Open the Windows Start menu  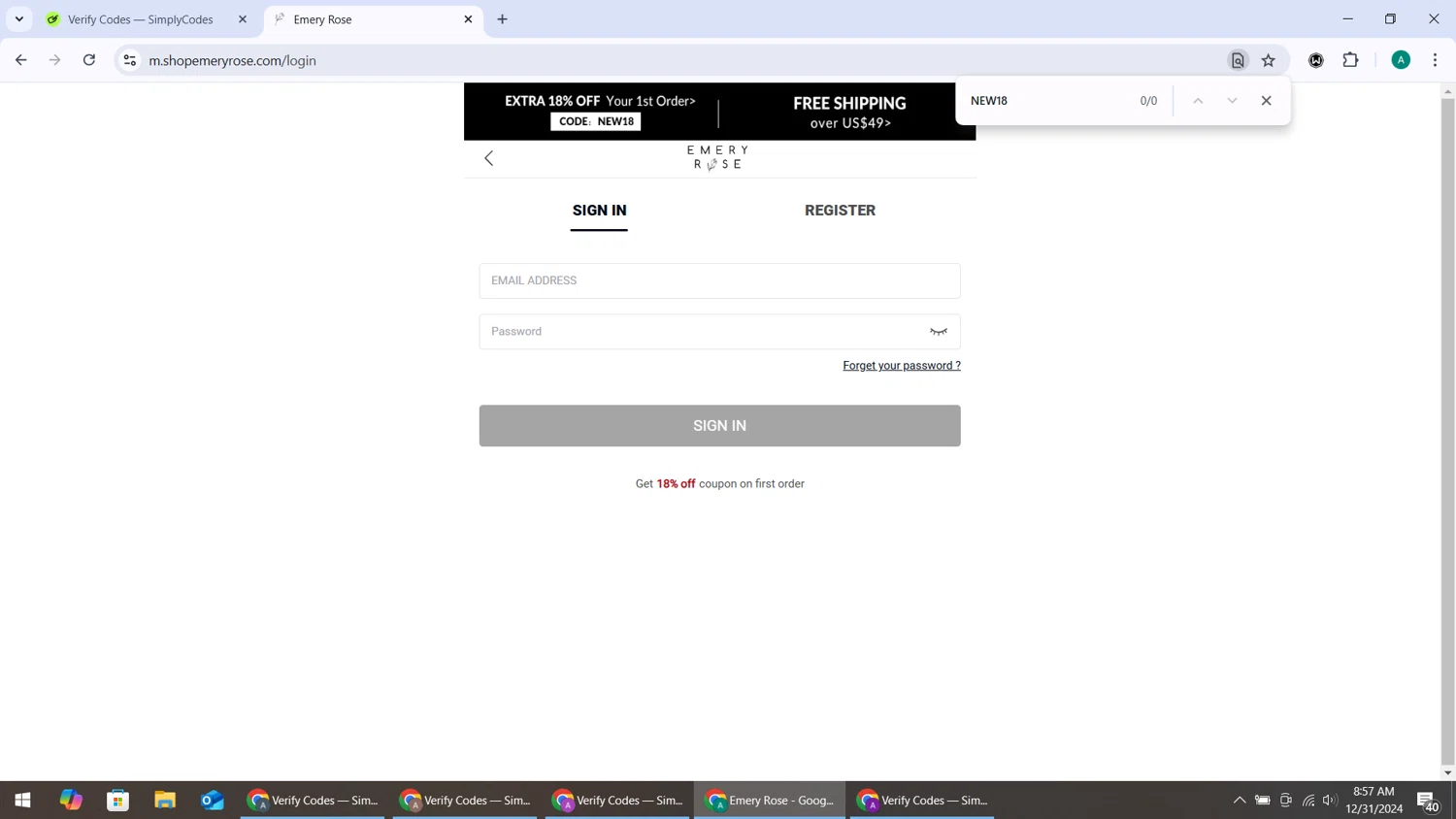click(22, 801)
